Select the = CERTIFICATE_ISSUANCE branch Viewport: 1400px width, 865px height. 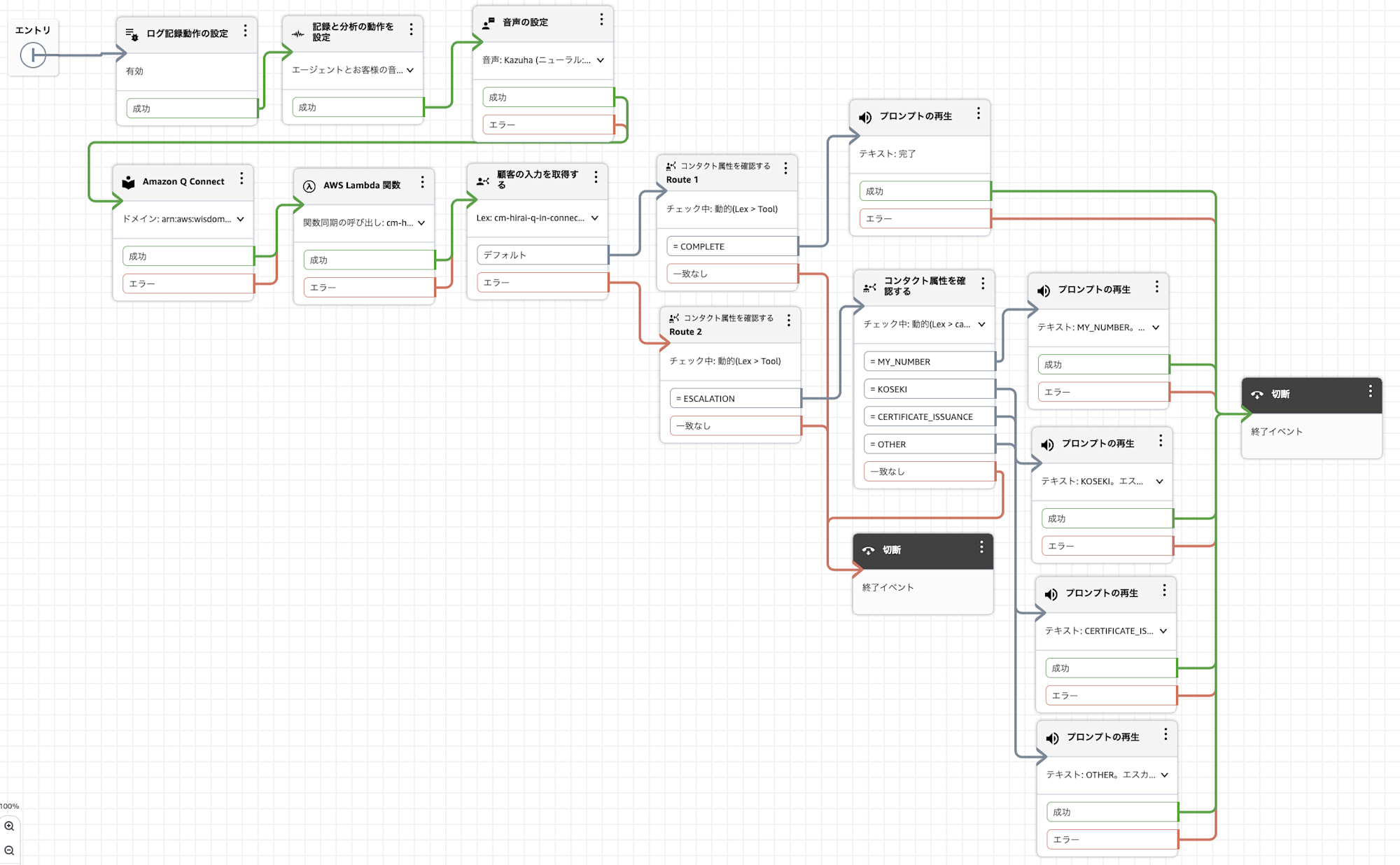pos(929,416)
